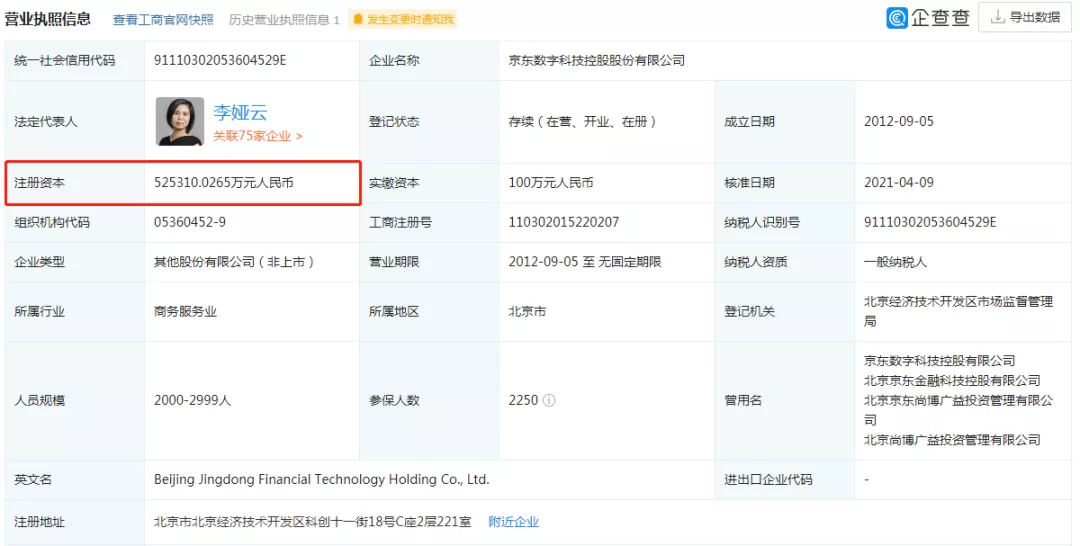Screen dimensions: 1080x546
Task: Select English name Beijing Jingdong Financial Technology Holding
Action: point(322,479)
